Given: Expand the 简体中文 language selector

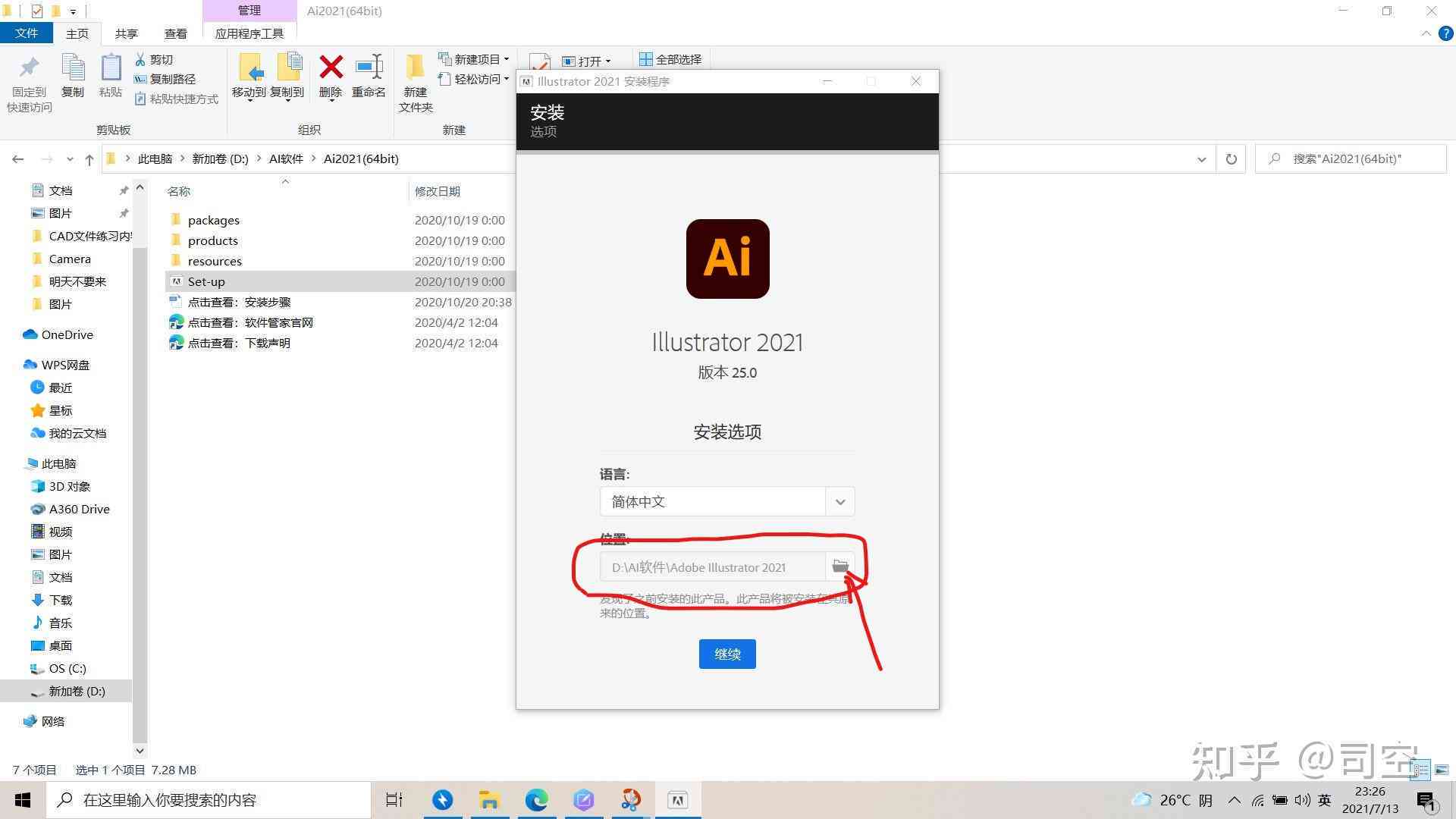Looking at the screenshot, I should 840,501.
